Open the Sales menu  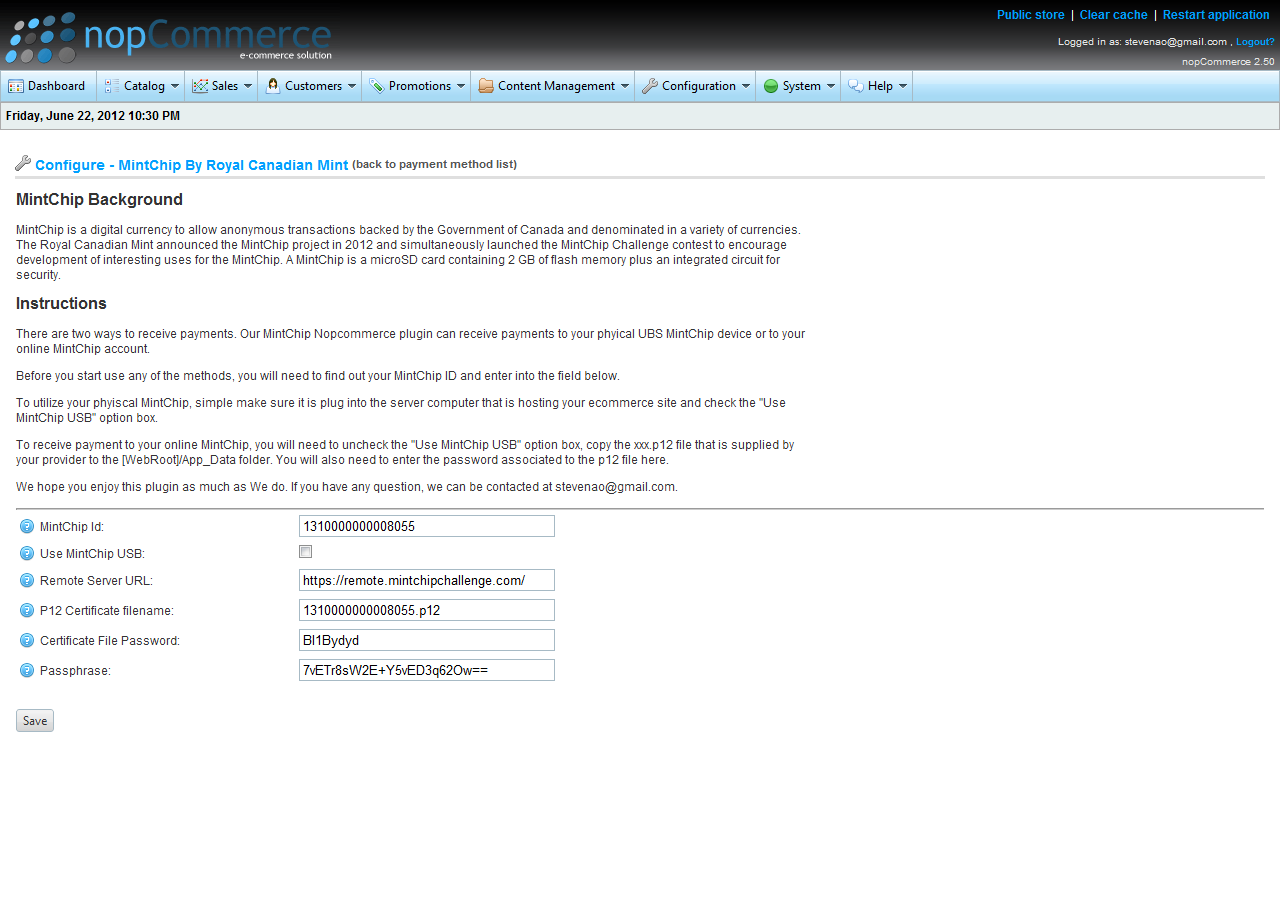point(221,86)
